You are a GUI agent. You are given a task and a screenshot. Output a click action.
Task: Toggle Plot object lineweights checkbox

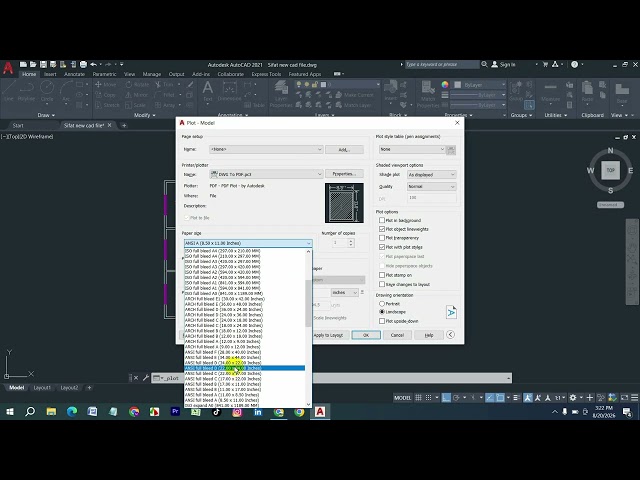coord(382,229)
